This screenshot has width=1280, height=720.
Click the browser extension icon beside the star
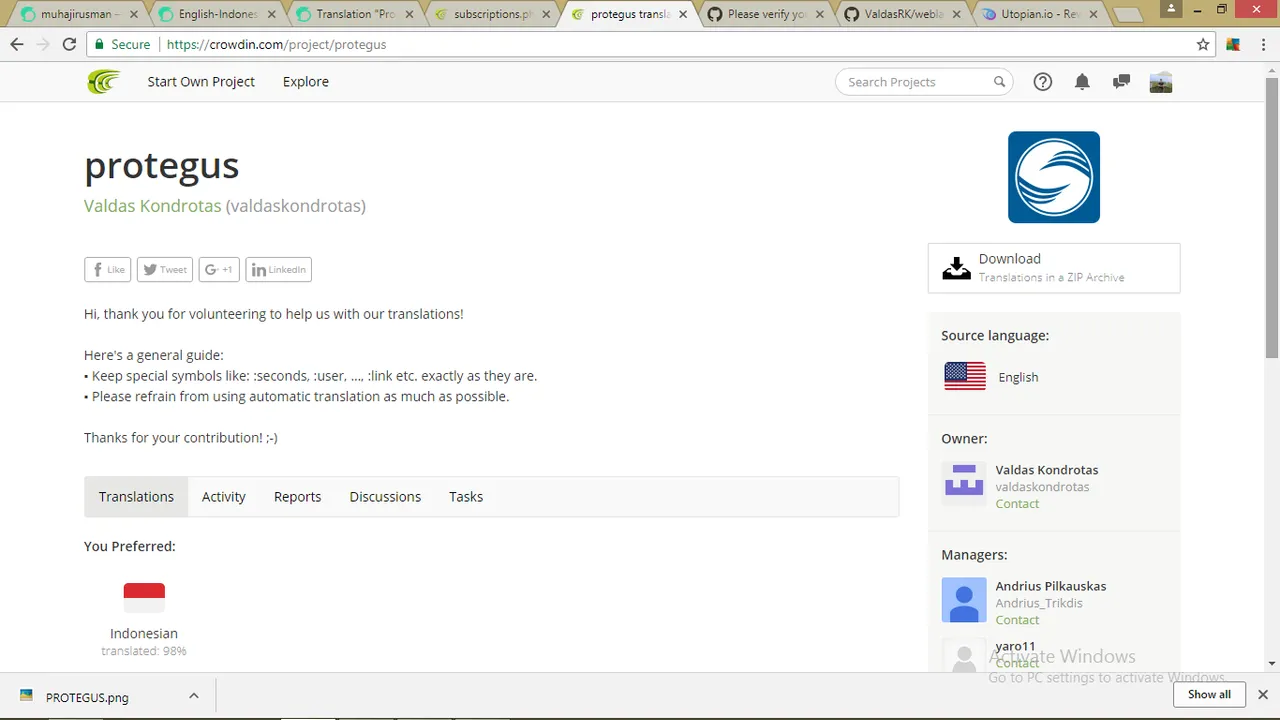[x=1233, y=44]
